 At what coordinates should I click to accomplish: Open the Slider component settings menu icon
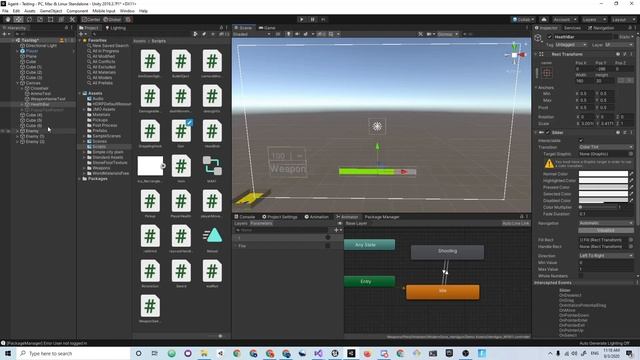tap(631, 132)
